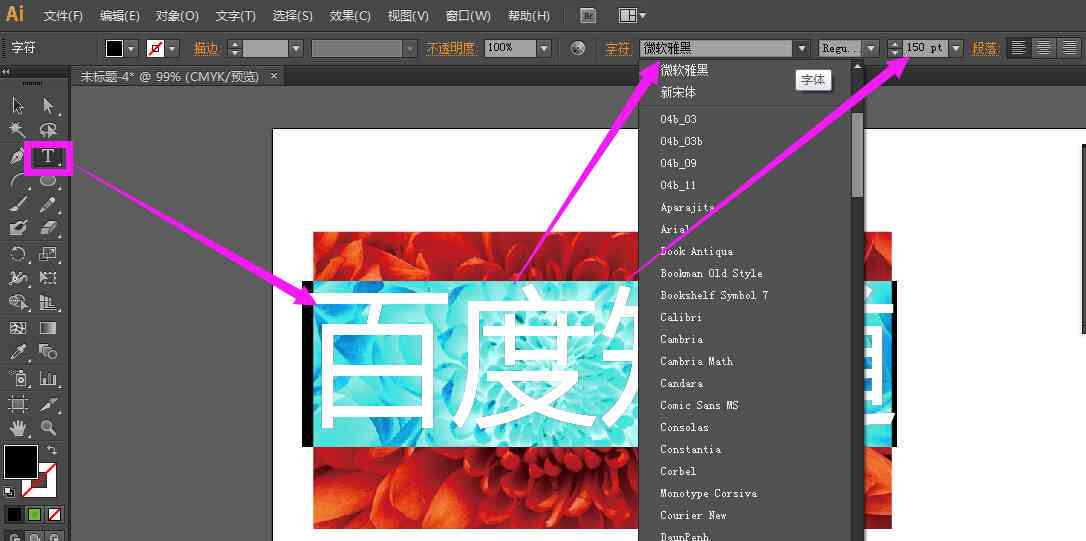This screenshot has width=1086, height=541.
Task: Click the 描边 stroke panel link
Action: coord(206,48)
